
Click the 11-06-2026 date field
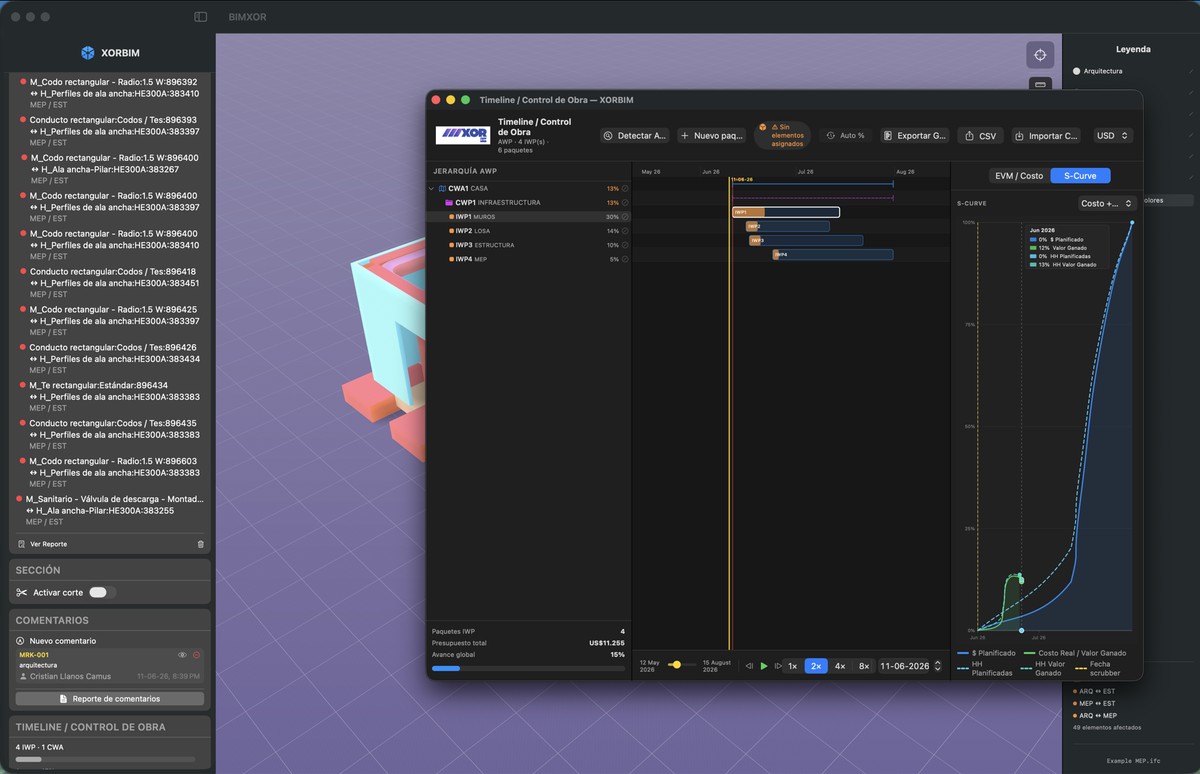pyautogui.click(x=905, y=666)
